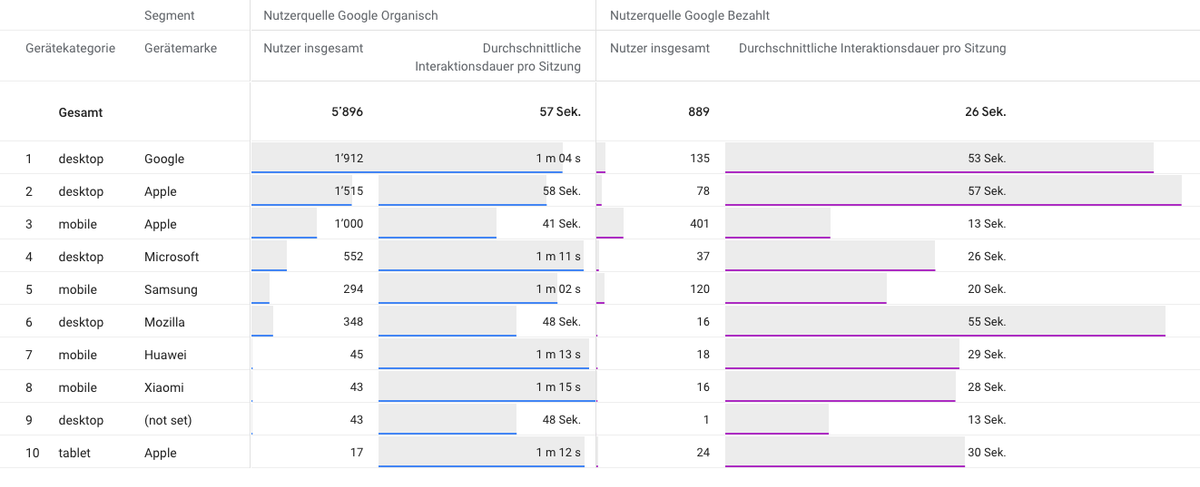Sort by paid Nutzer insgesamt column
The image size is (1200, 487).
point(660,48)
